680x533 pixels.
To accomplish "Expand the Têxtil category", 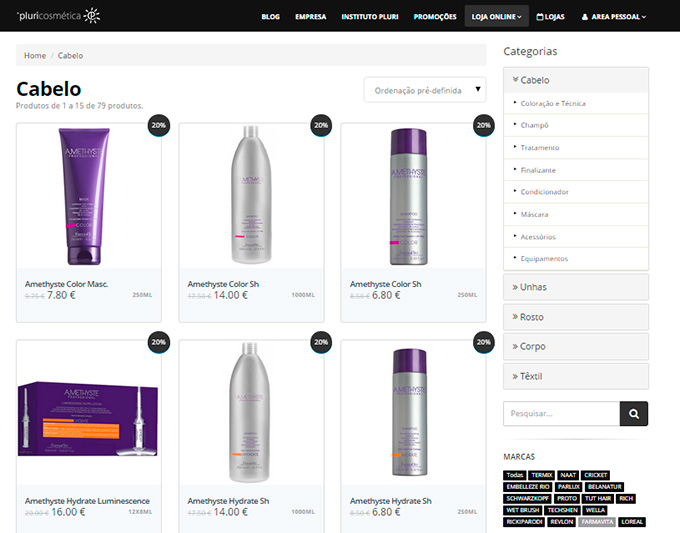I will click(576, 376).
